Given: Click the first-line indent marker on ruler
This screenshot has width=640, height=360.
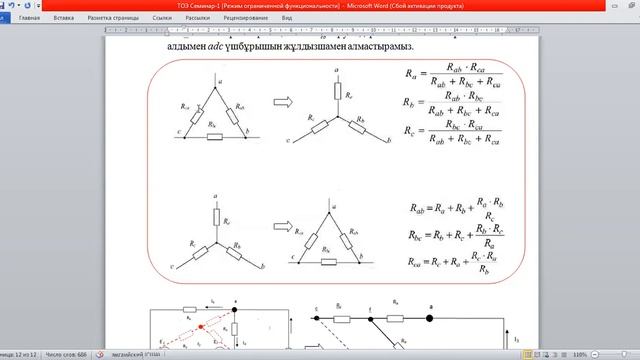Looking at the screenshot, I should point(184,28).
